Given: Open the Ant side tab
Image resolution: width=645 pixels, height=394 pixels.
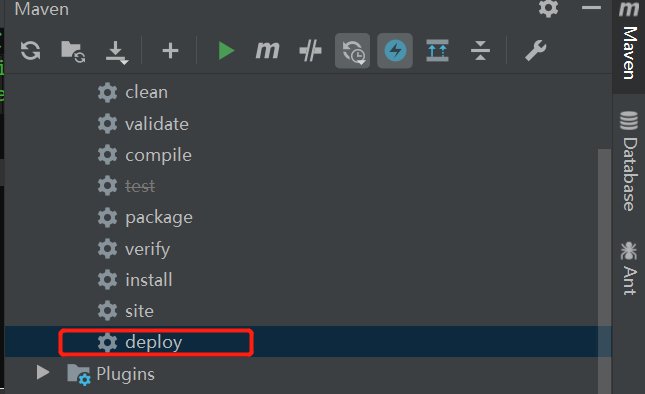Looking at the screenshot, I should [629, 268].
